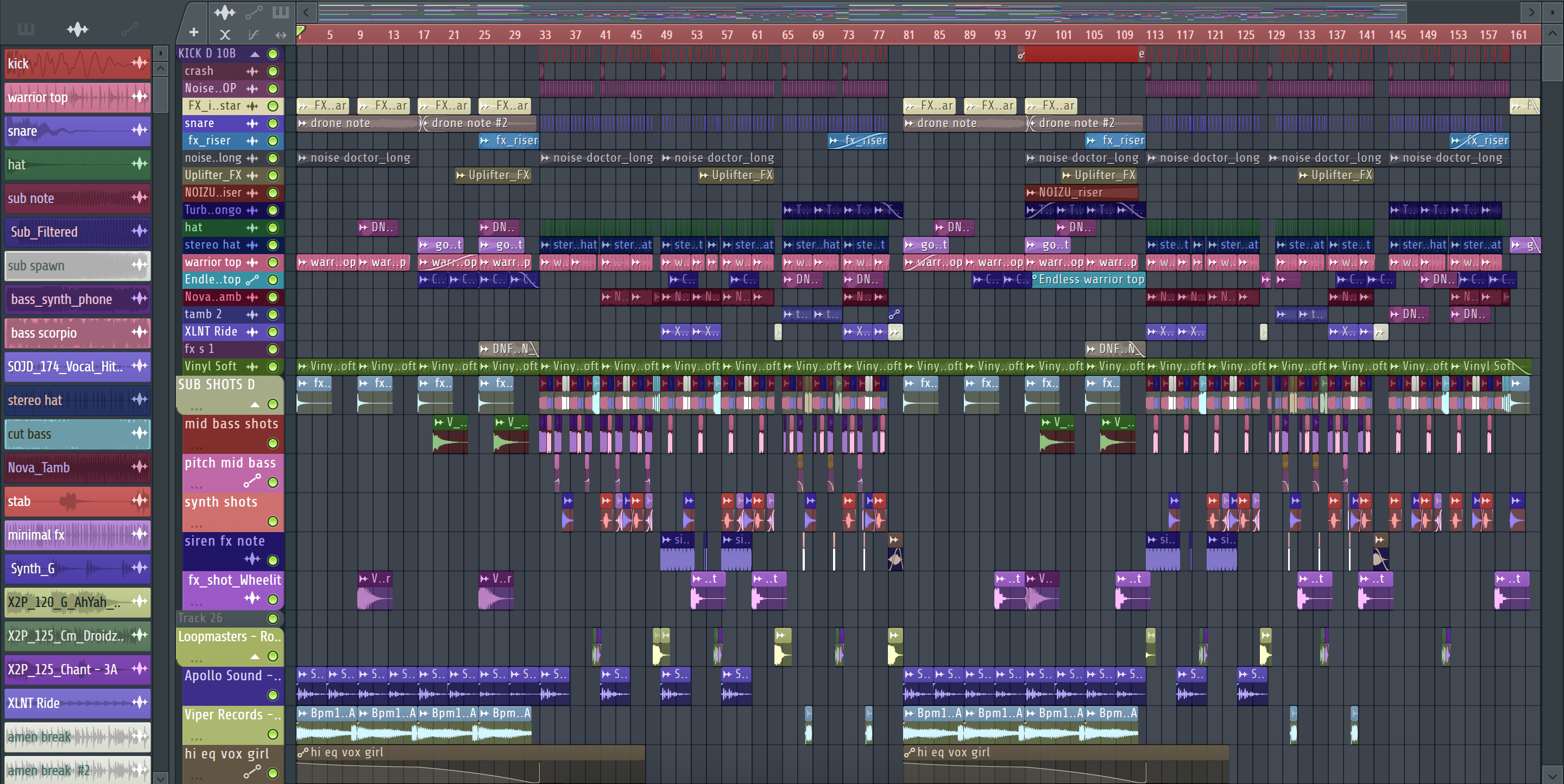Click waveform icon on siren fx note track
The image size is (1564, 784).
[252, 559]
